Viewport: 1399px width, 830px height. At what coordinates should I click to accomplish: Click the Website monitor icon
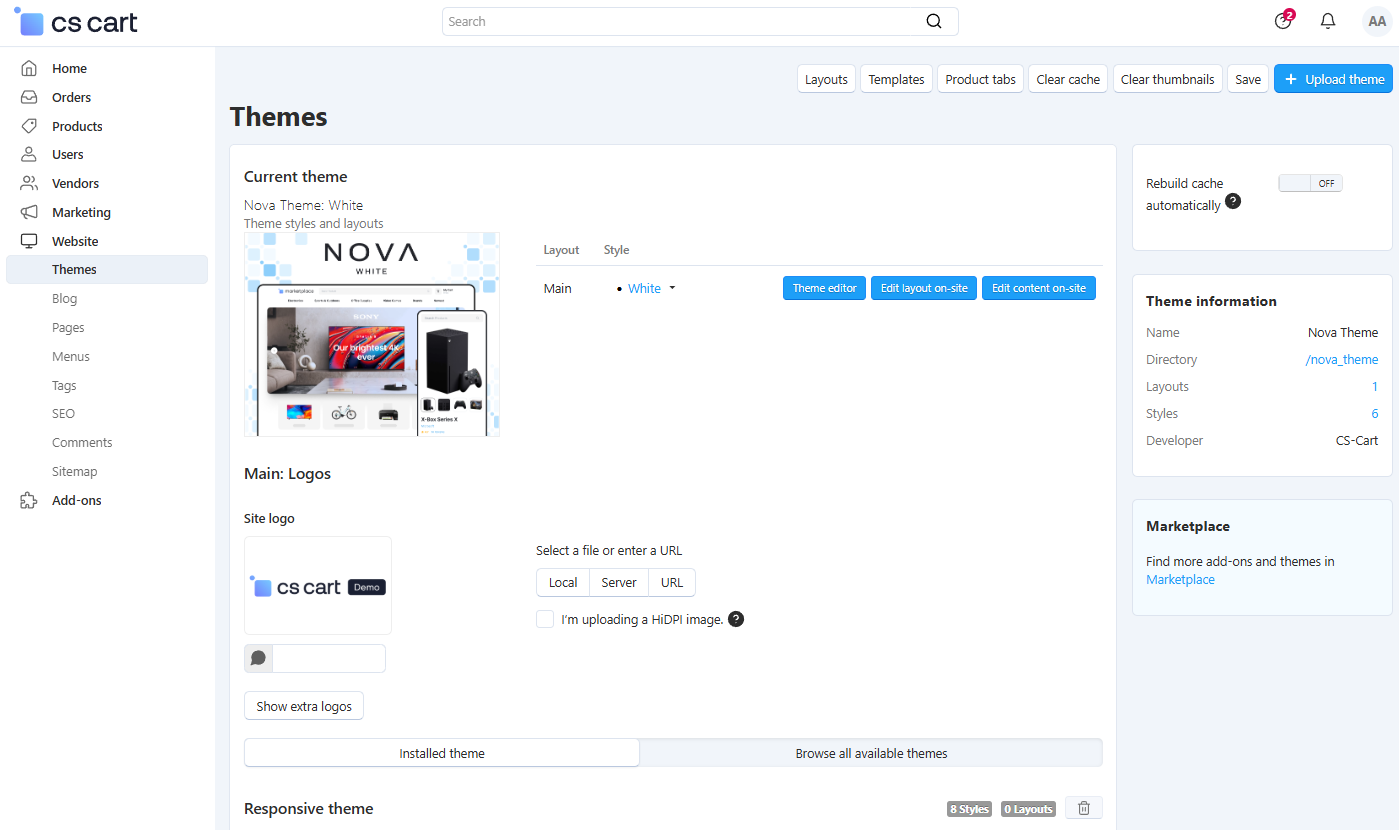pos(29,242)
